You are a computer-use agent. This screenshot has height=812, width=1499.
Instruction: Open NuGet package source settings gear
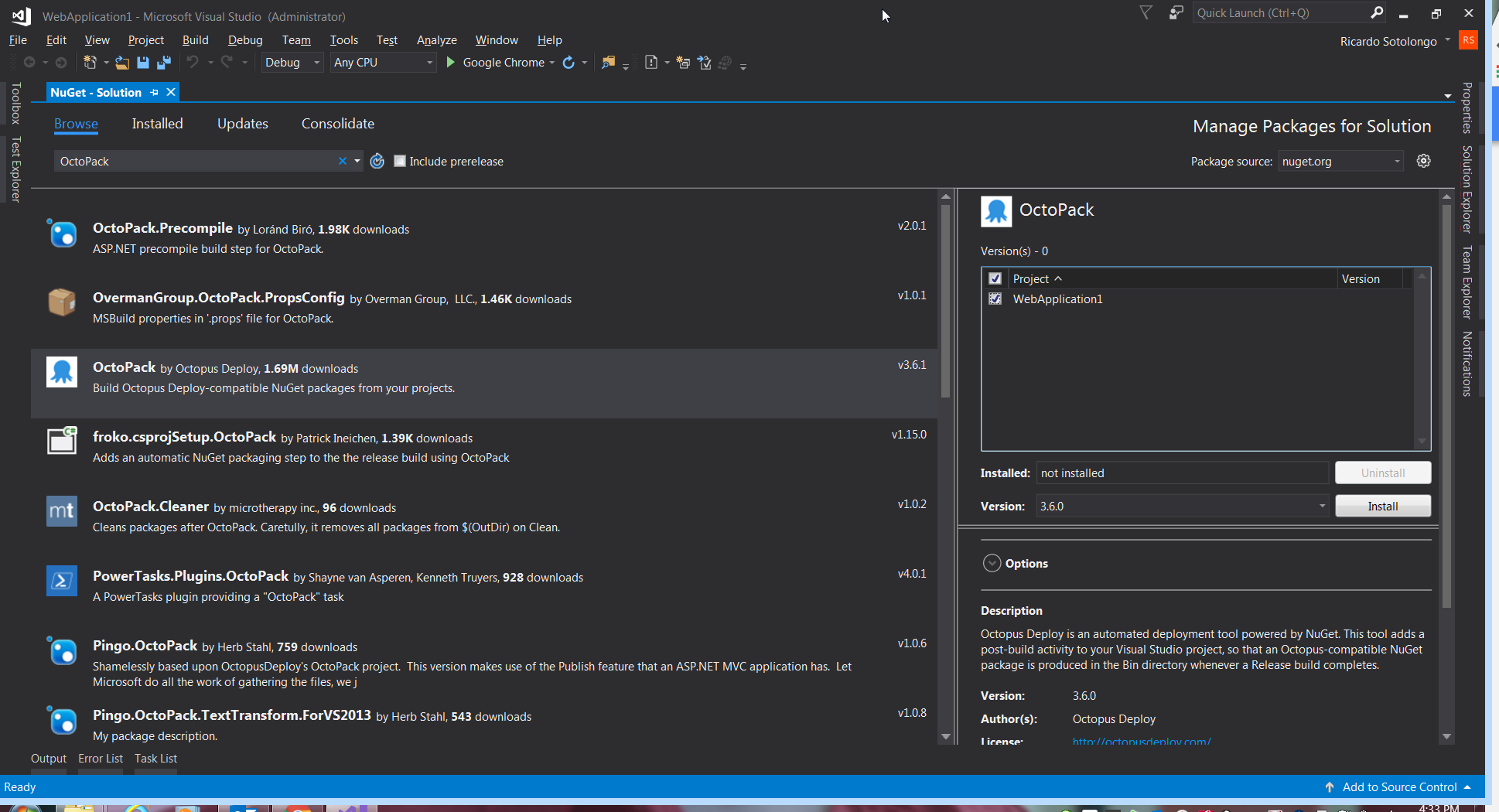tap(1423, 161)
